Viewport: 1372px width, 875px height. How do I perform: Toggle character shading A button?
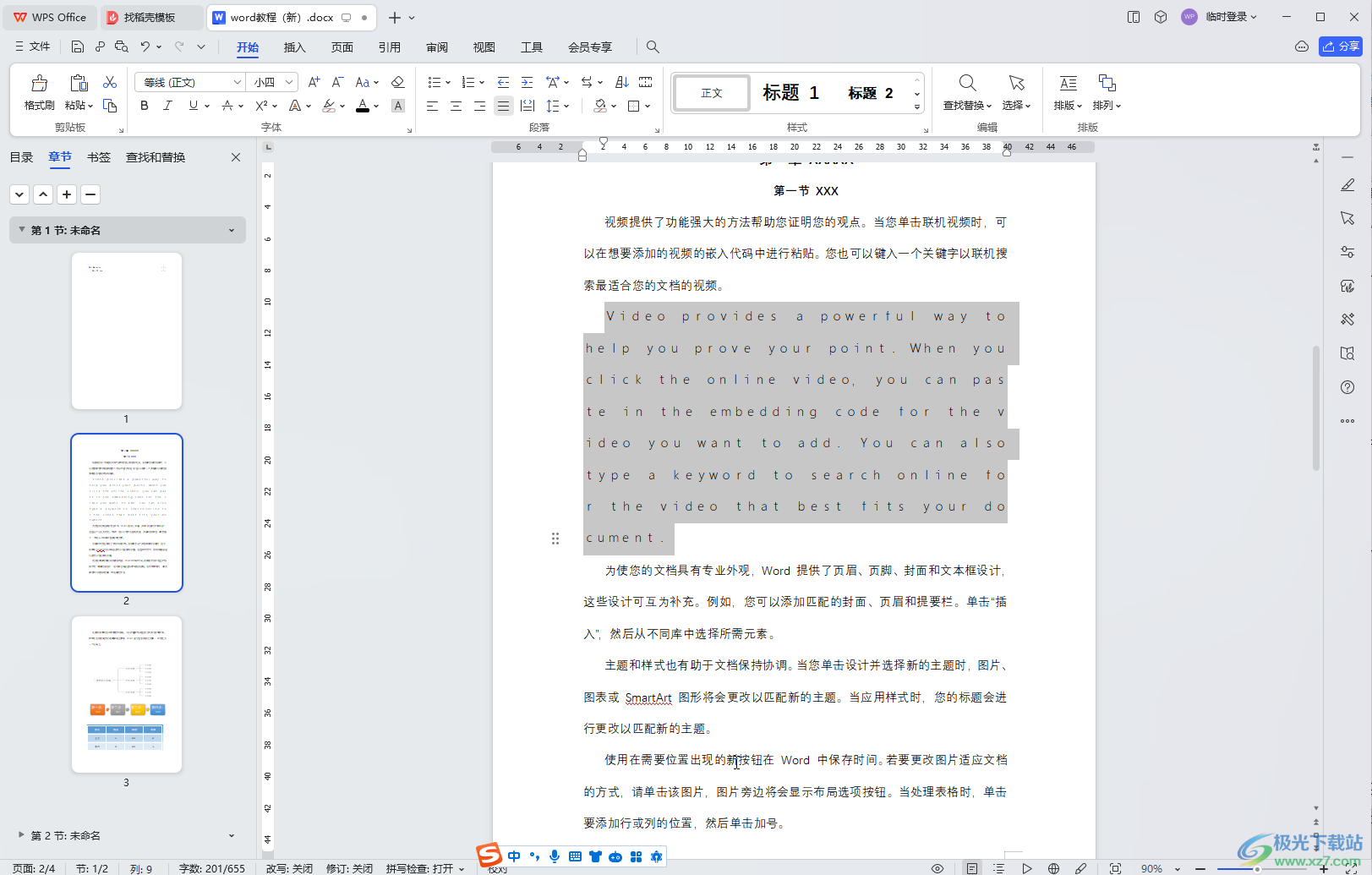[x=398, y=106]
